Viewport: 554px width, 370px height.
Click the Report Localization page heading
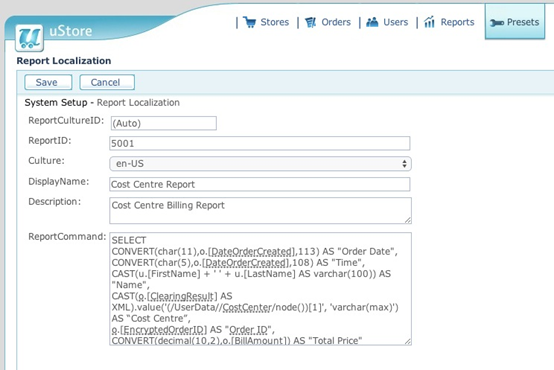tap(64, 61)
